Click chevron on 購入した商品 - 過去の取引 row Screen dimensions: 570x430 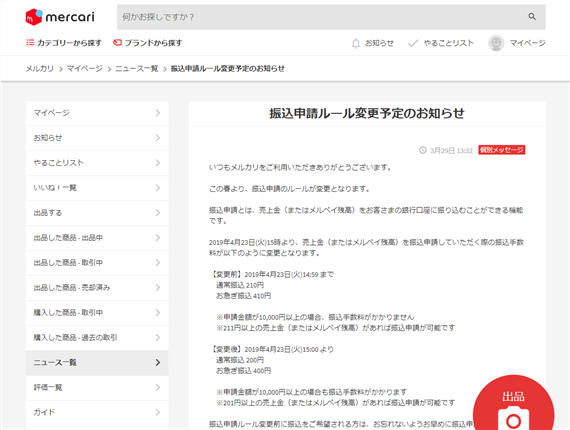click(158, 338)
